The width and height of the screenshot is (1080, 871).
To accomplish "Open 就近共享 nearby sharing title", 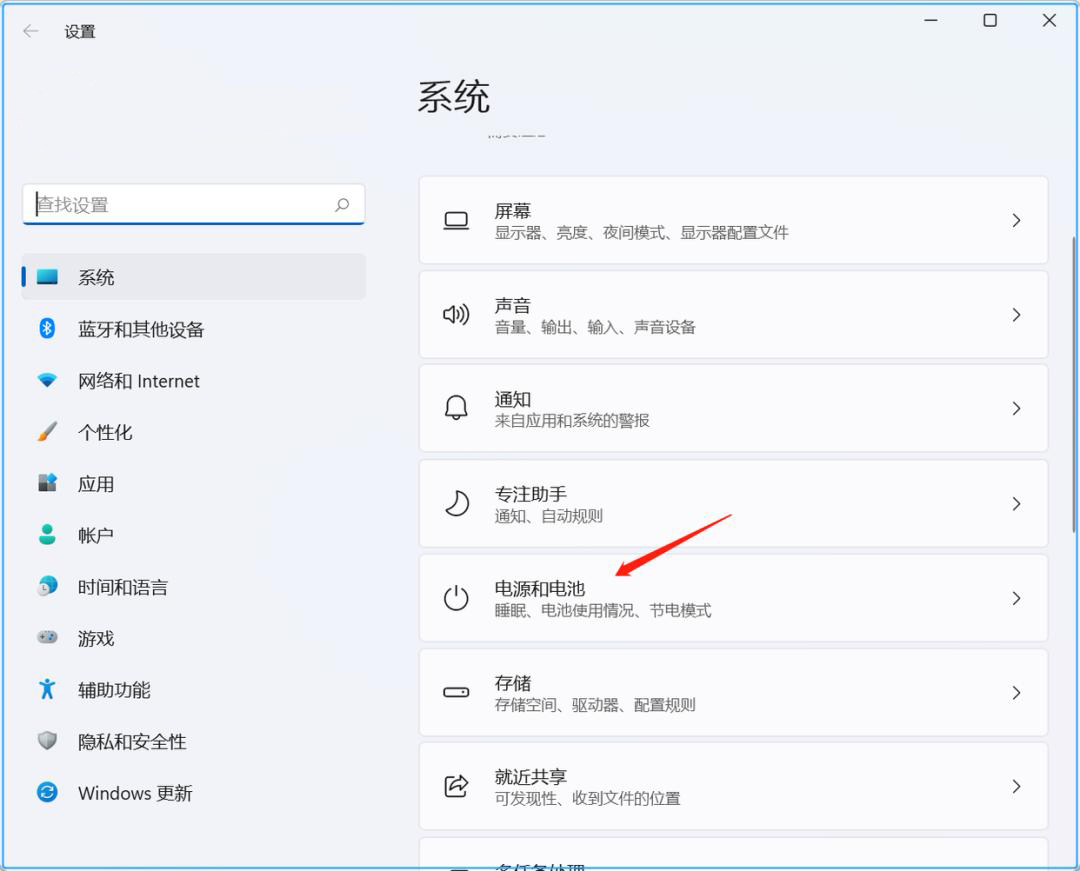I will point(530,777).
